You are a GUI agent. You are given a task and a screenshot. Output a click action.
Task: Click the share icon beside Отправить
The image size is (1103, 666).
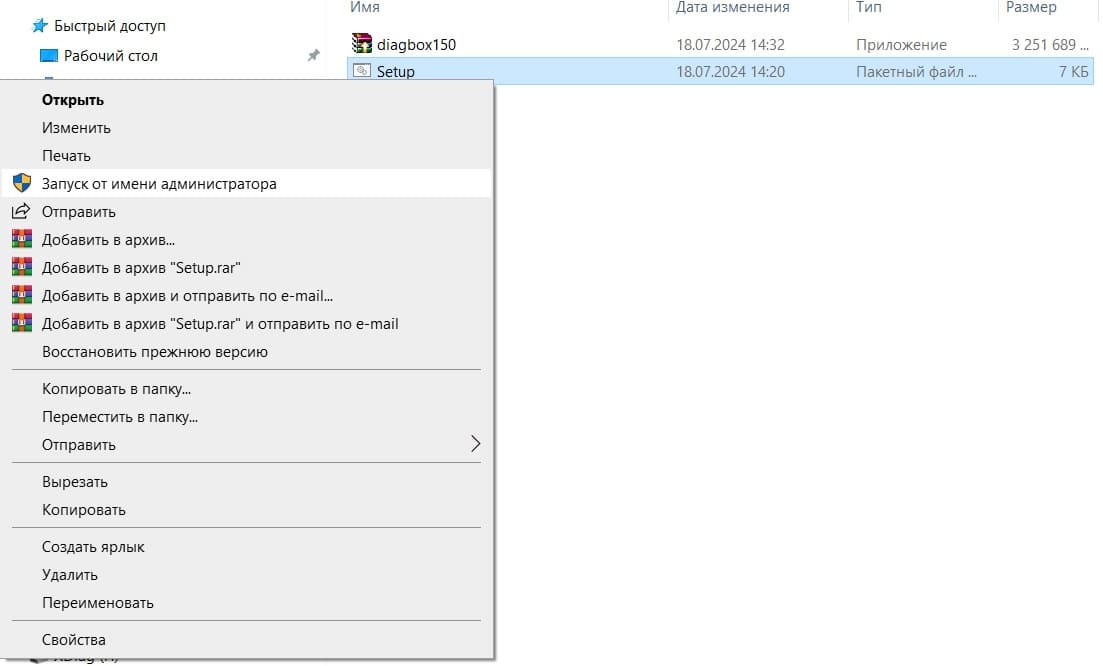tap(22, 212)
